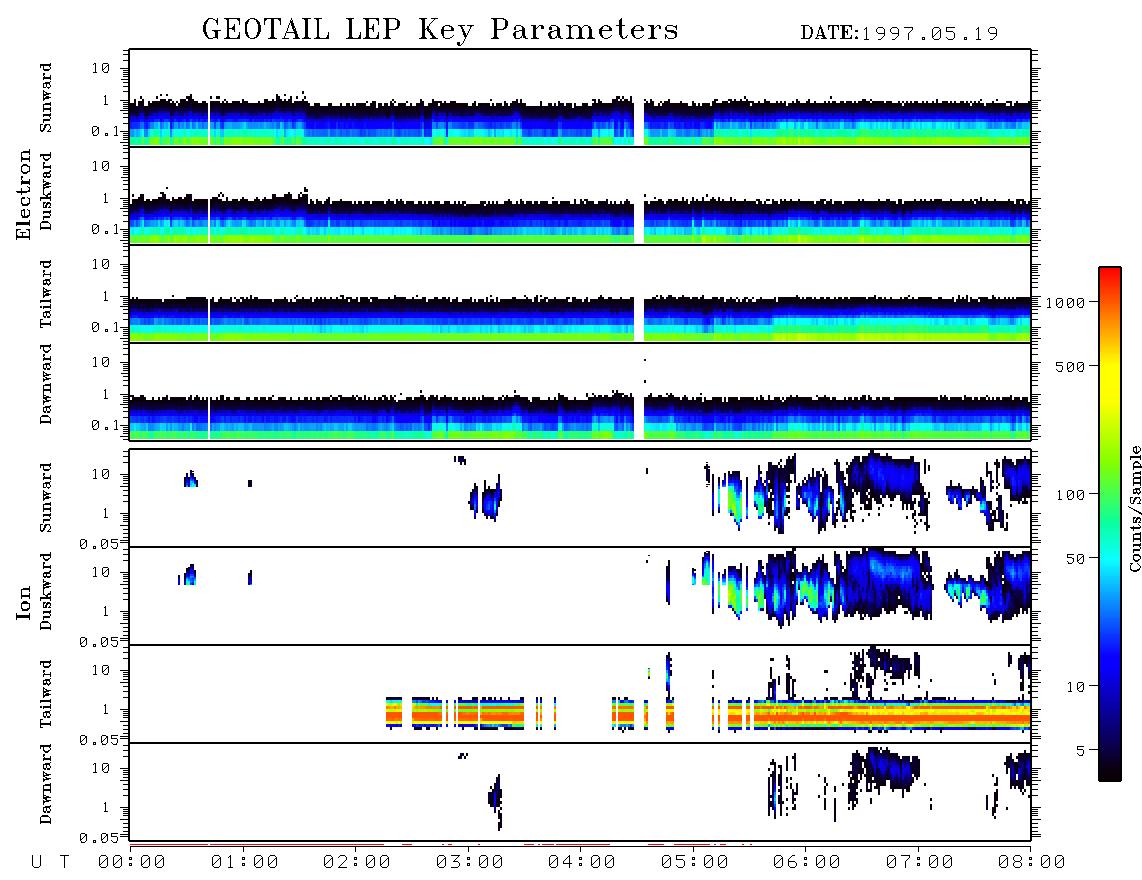This screenshot has width=1142, height=880.
Task: Click the Electron Dawnward spectrogram panel
Action: coord(580,391)
